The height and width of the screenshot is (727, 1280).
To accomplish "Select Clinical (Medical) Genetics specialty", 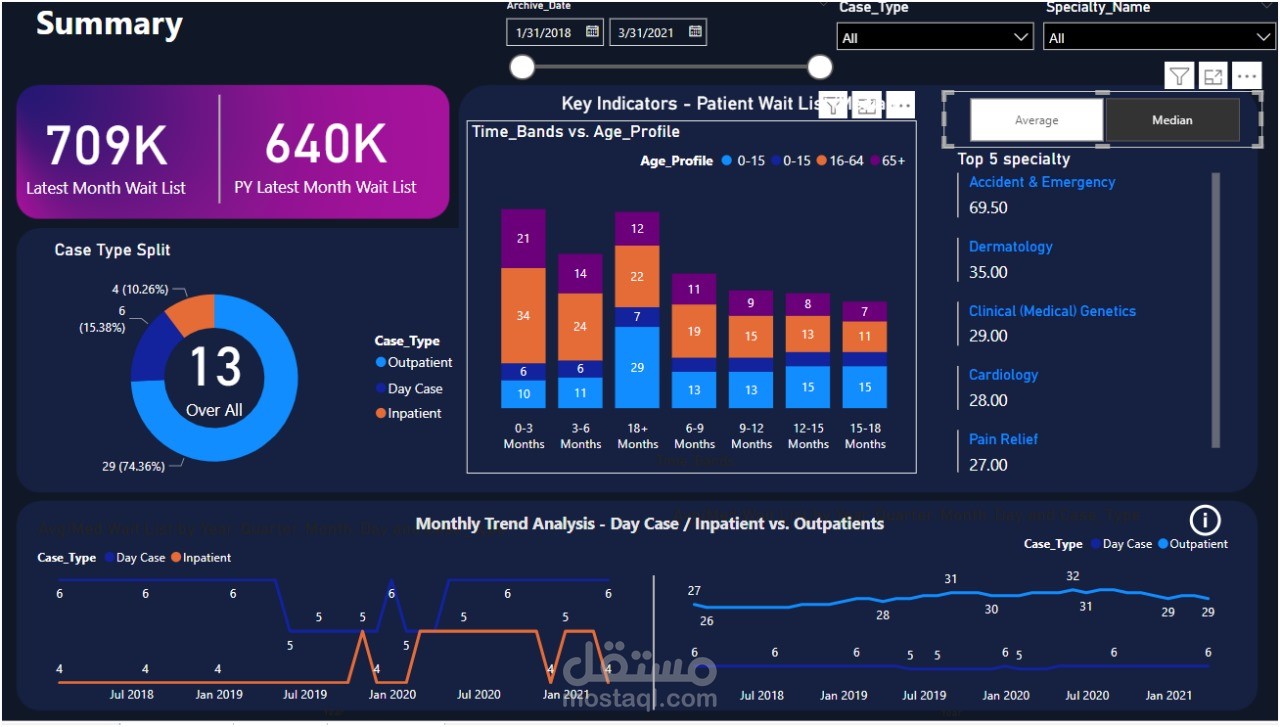I will pos(1052,311).
